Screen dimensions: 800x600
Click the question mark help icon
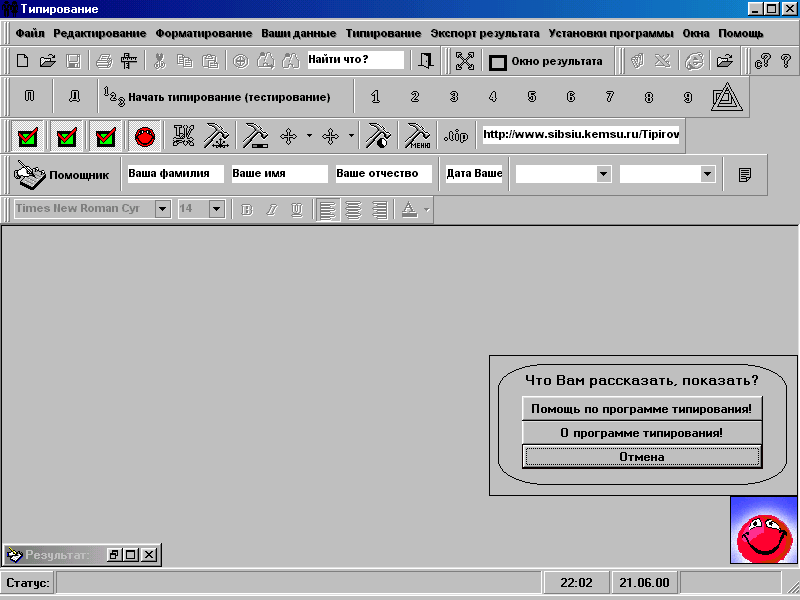coord(786,61)
